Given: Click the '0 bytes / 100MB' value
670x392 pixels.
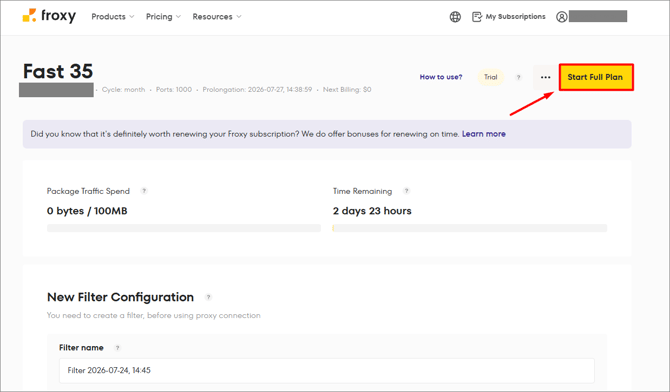Looking at the screenshot, I should click(x=87, y=211).
